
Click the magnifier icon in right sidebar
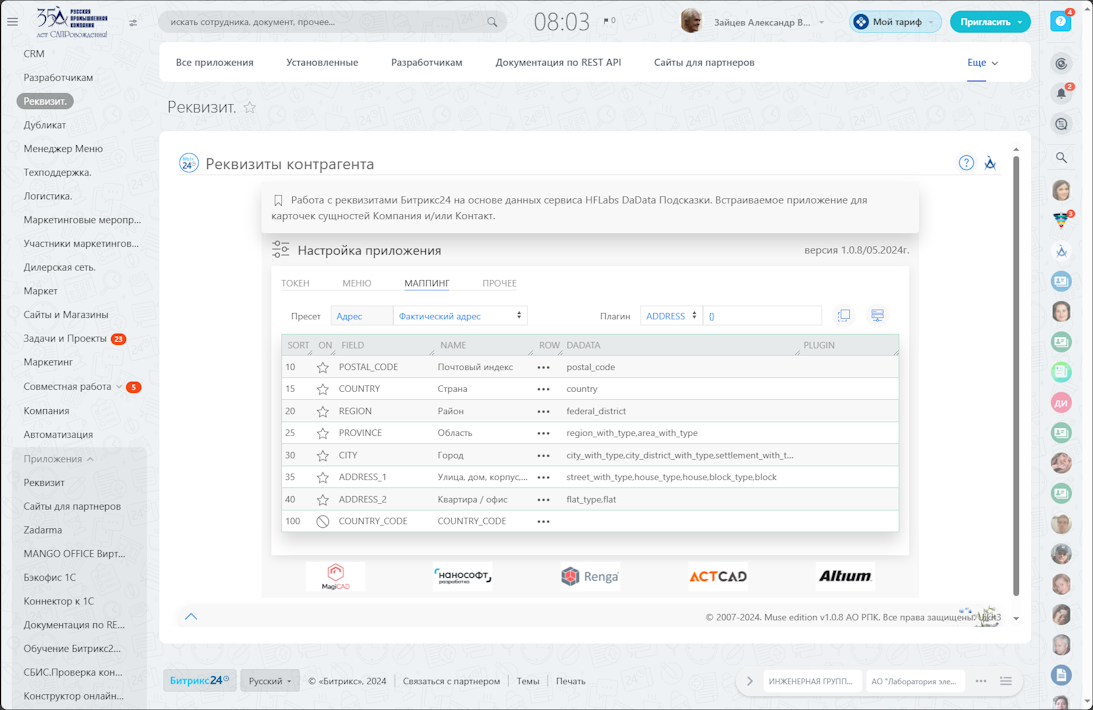tap(1061, 158)
